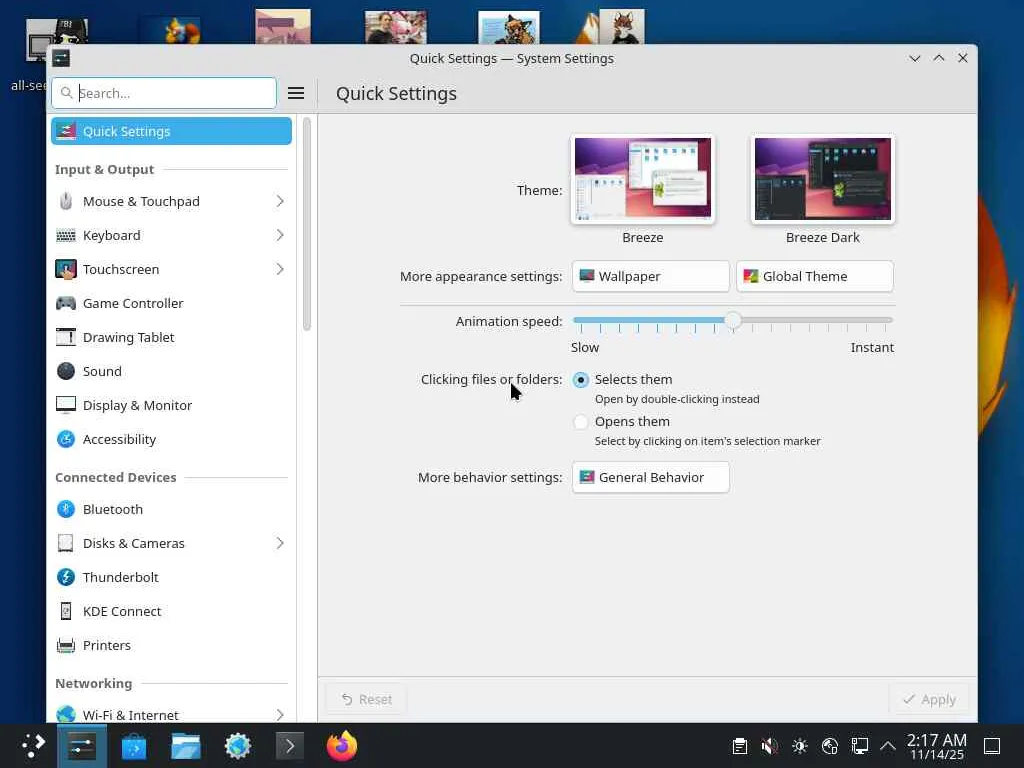Click the Animation speed slider handle
Screen dimensions: 1024x768
(x=733, y=320)
